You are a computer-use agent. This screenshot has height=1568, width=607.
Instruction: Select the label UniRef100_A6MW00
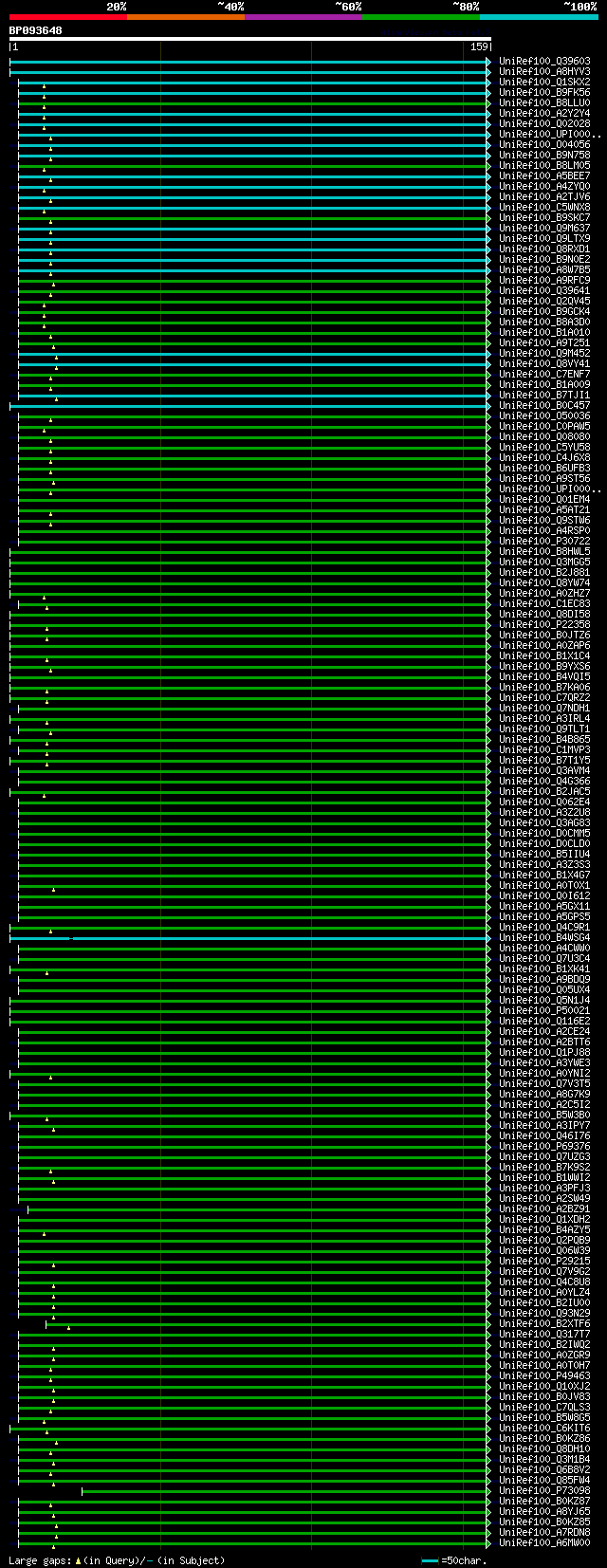544,1542
